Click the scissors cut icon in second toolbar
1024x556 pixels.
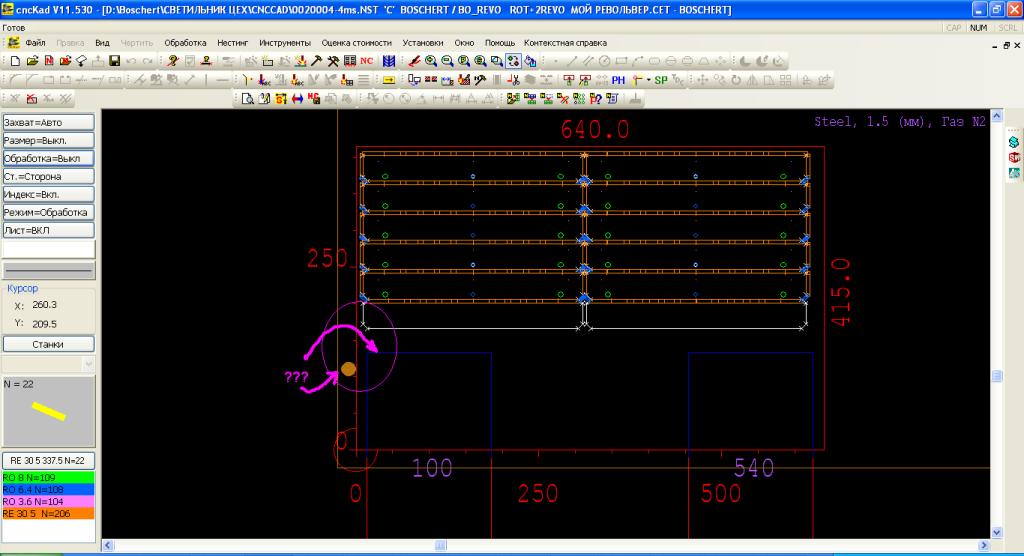tap(513, 80)
